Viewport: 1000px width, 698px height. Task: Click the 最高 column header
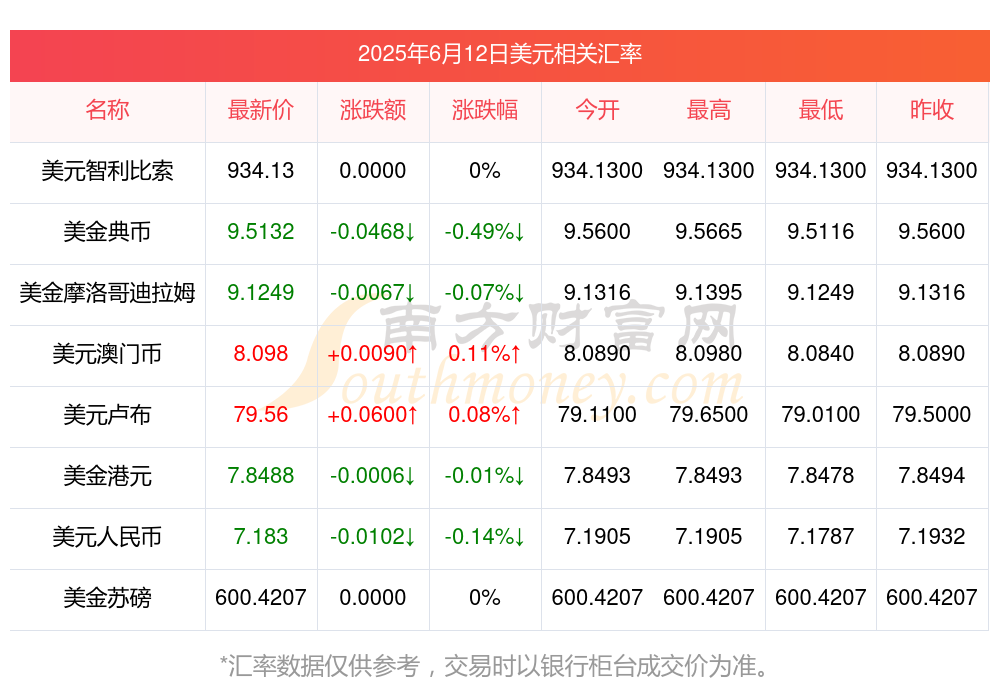(709, 110)
